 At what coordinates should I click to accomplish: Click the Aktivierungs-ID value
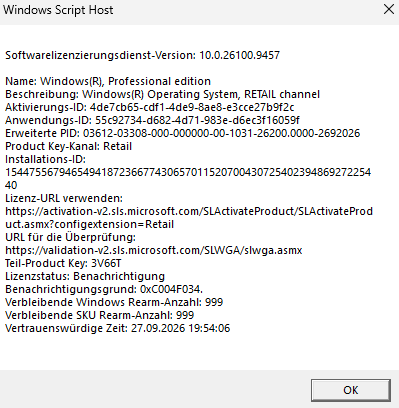[x=192, y=107]
